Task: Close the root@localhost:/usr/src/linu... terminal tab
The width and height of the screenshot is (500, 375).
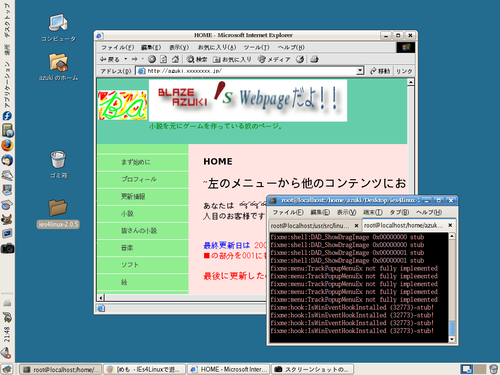Action: pyautogui.click(x=356, y=226)
